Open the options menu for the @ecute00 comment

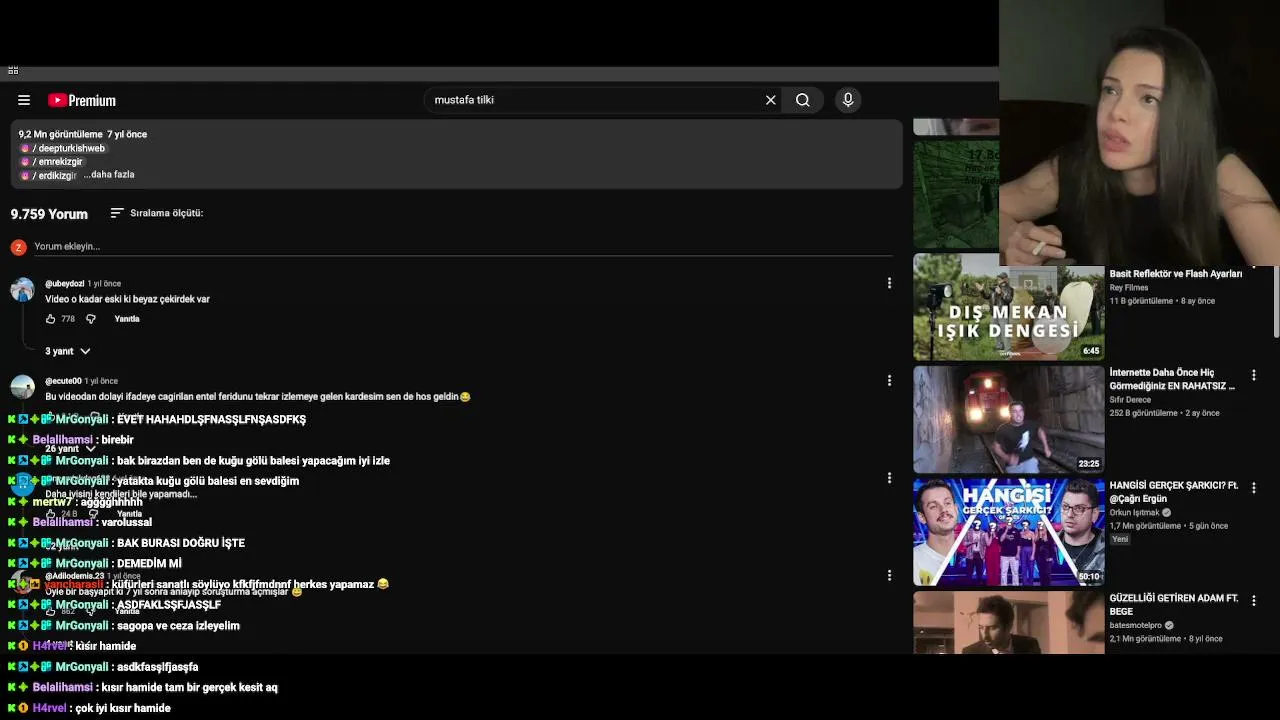coord(889,381)
